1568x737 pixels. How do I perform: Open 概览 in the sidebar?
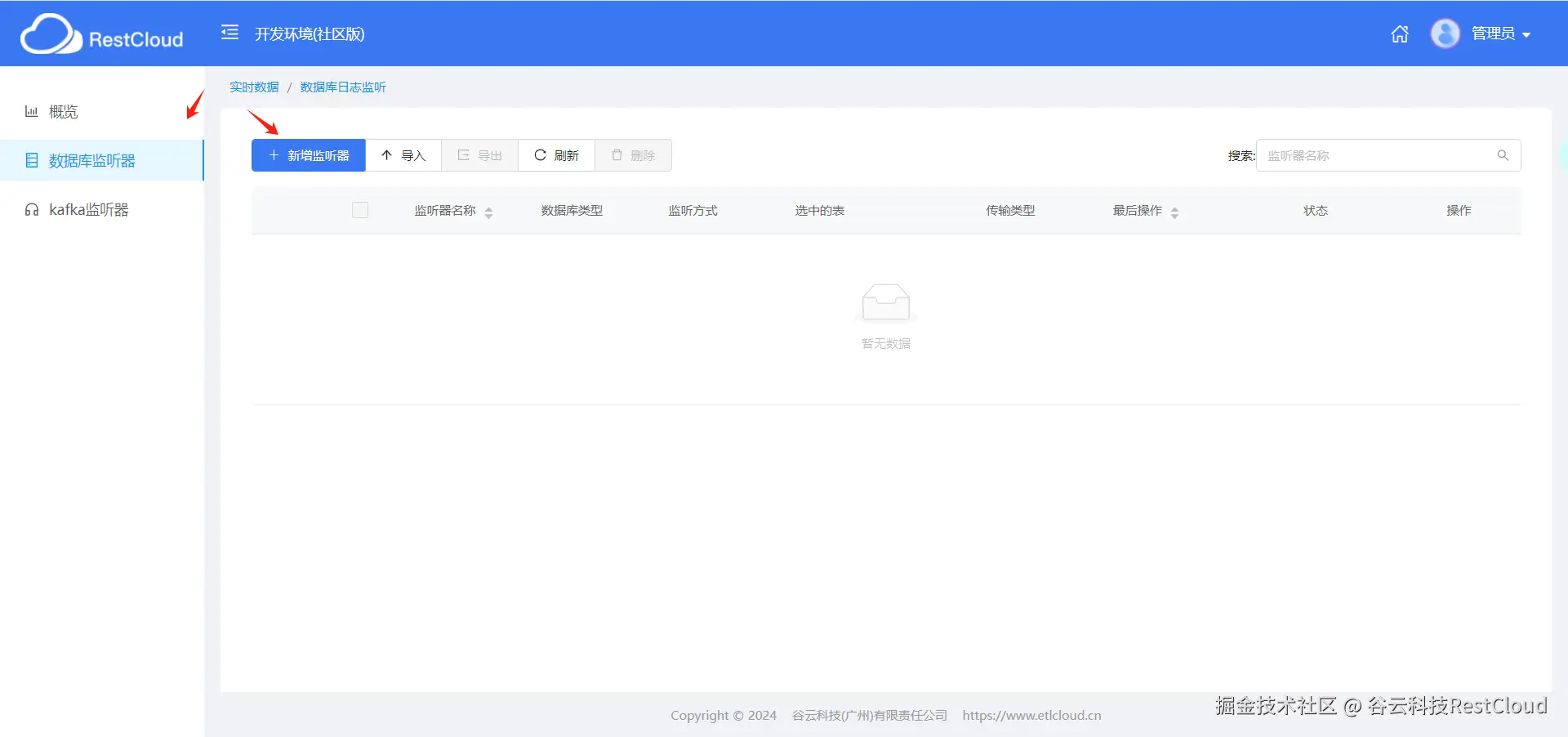click(102, 112)
